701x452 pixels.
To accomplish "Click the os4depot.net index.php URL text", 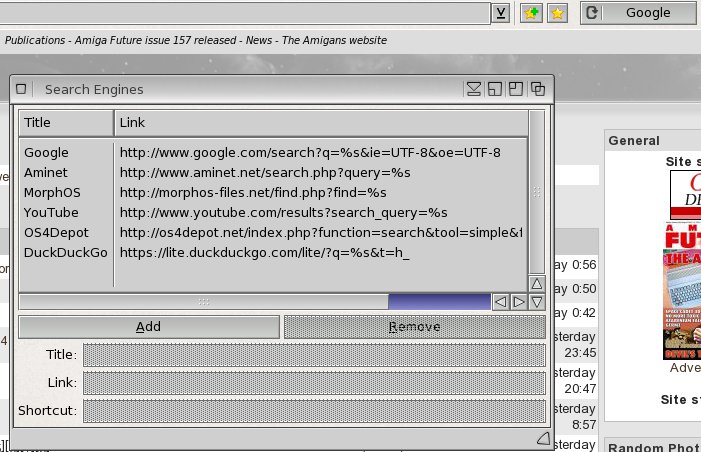I will click(321, 233).
